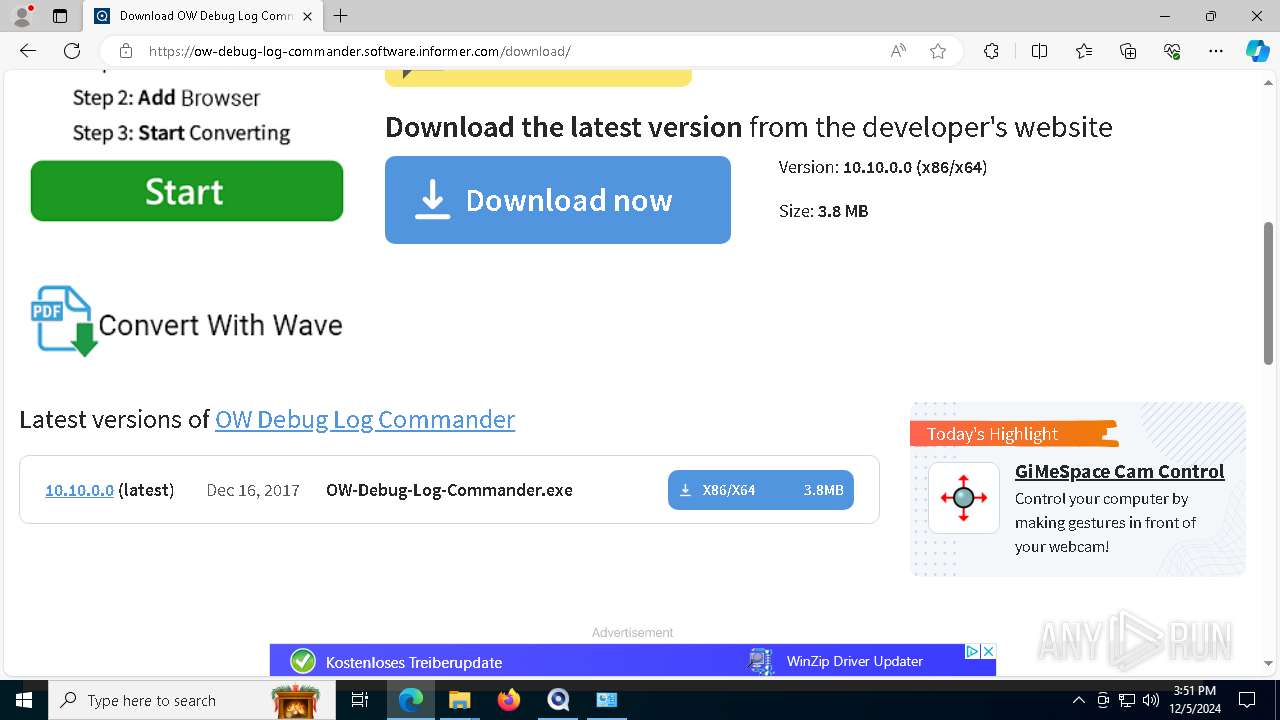This screenshot has height=720, width=1280.
Task: Open Collections icon
Action: point(1128,51)
